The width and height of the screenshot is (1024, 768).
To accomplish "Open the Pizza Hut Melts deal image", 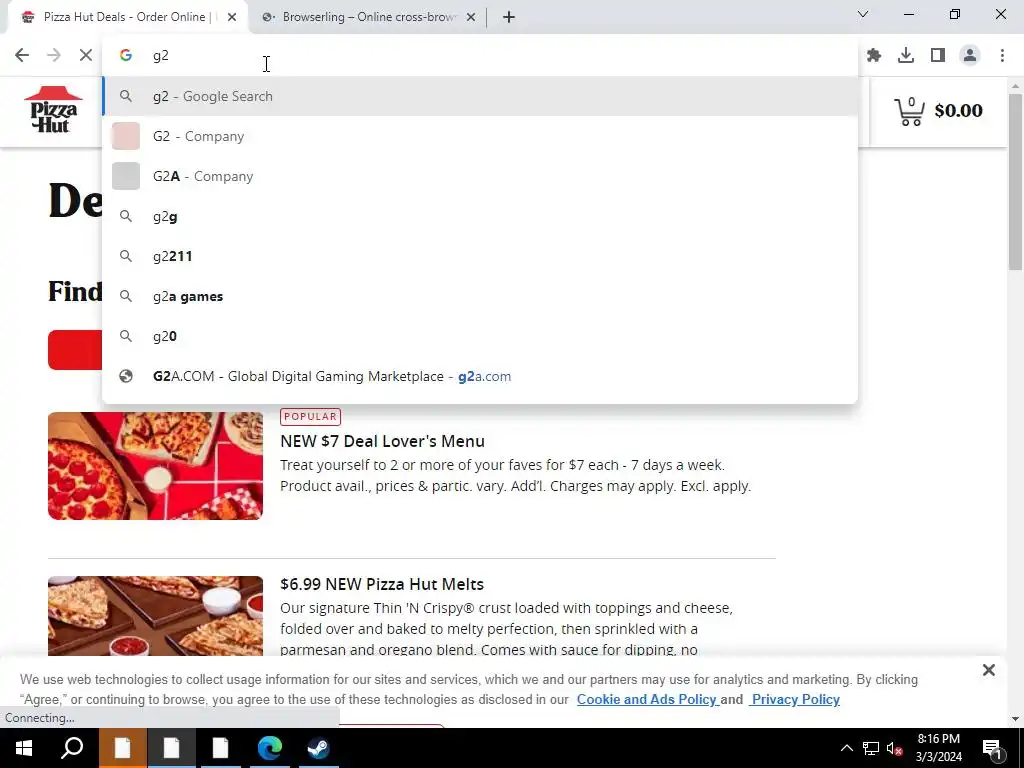I will click(x=155, y=615).
